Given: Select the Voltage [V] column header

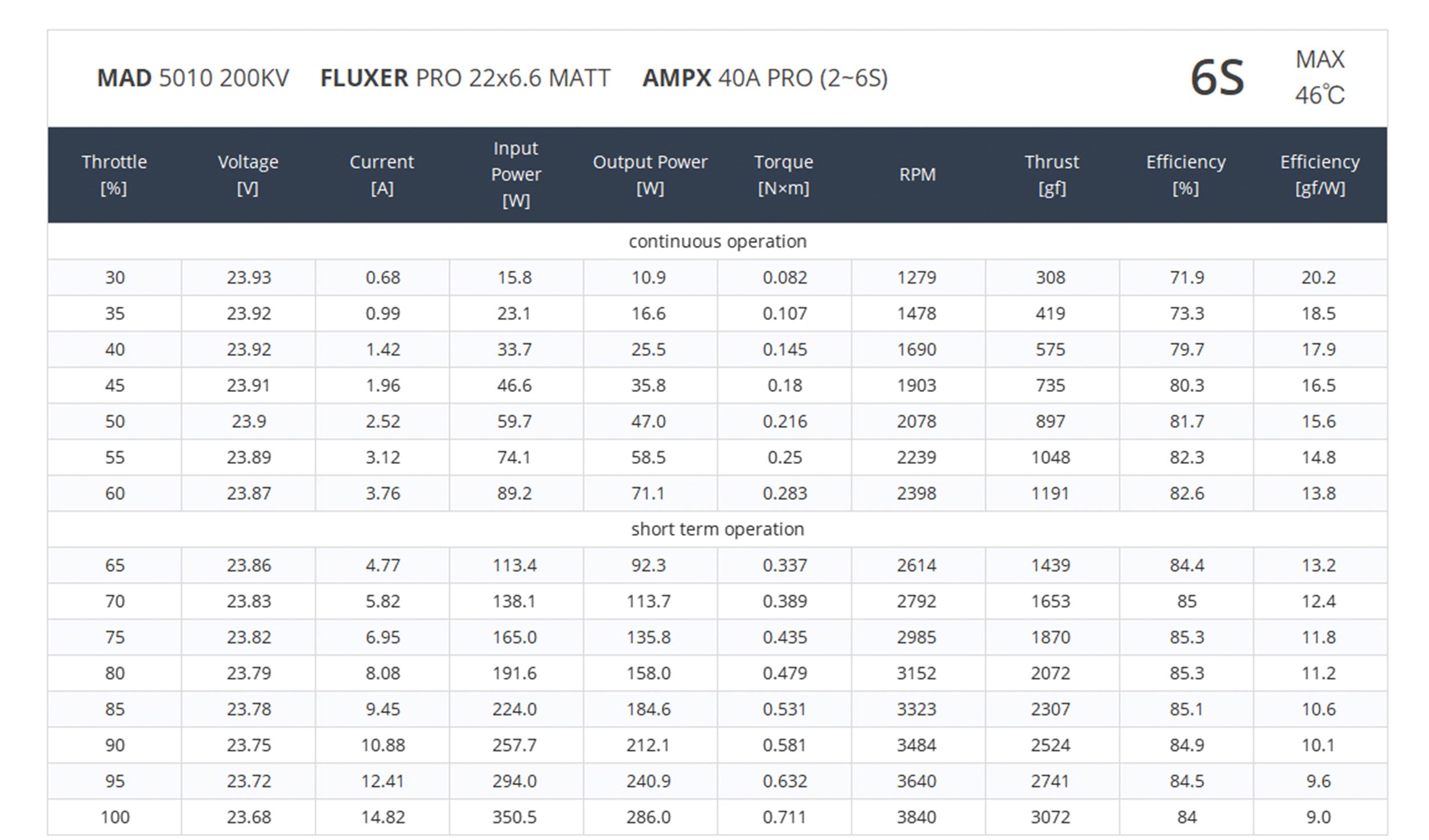Looking at the screenshot, I should (248, 175).
